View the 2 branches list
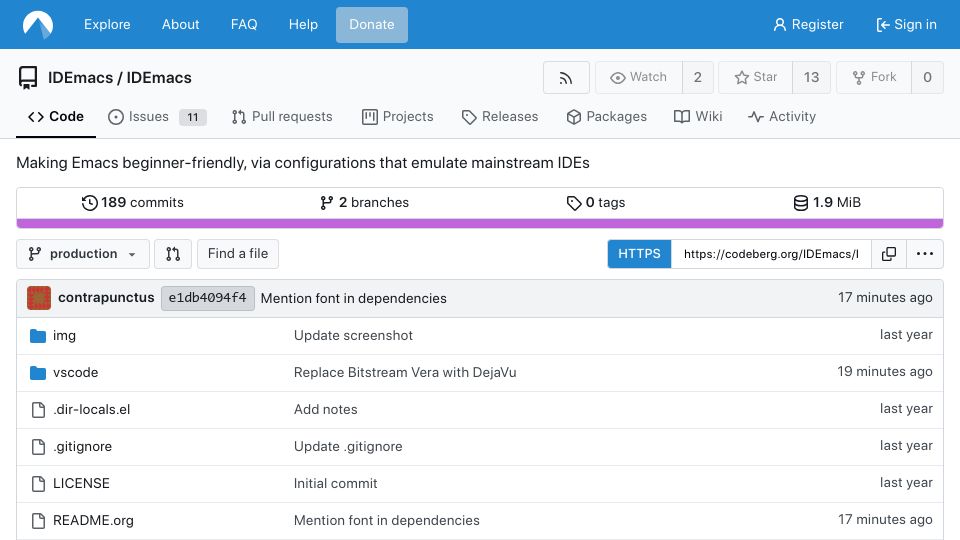The width and height of the screenshot is (960, 540). (364, 203)
